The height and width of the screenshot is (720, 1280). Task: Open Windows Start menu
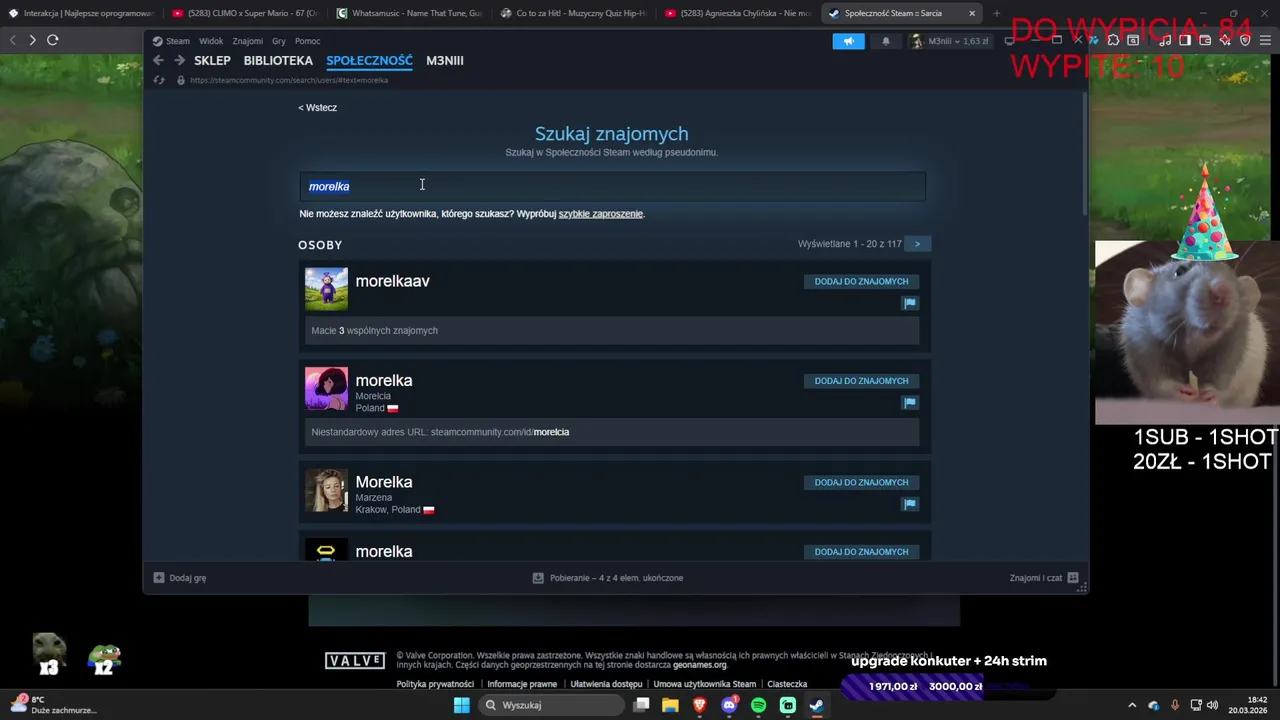pyautogui.click(x=461, y=705)
